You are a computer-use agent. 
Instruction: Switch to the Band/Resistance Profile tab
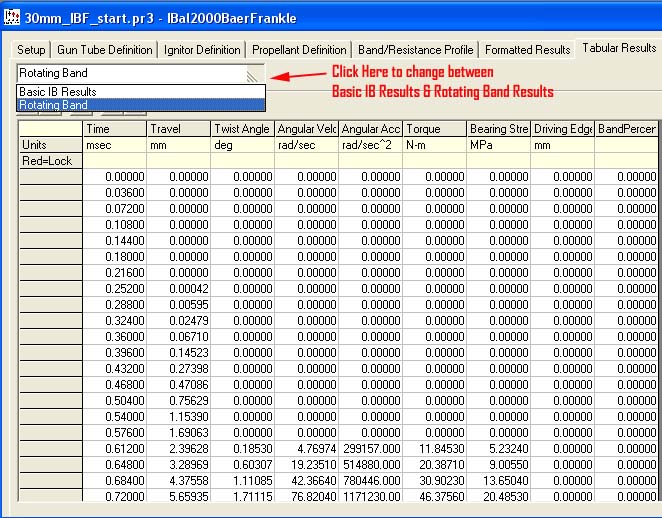click(414, 50)
